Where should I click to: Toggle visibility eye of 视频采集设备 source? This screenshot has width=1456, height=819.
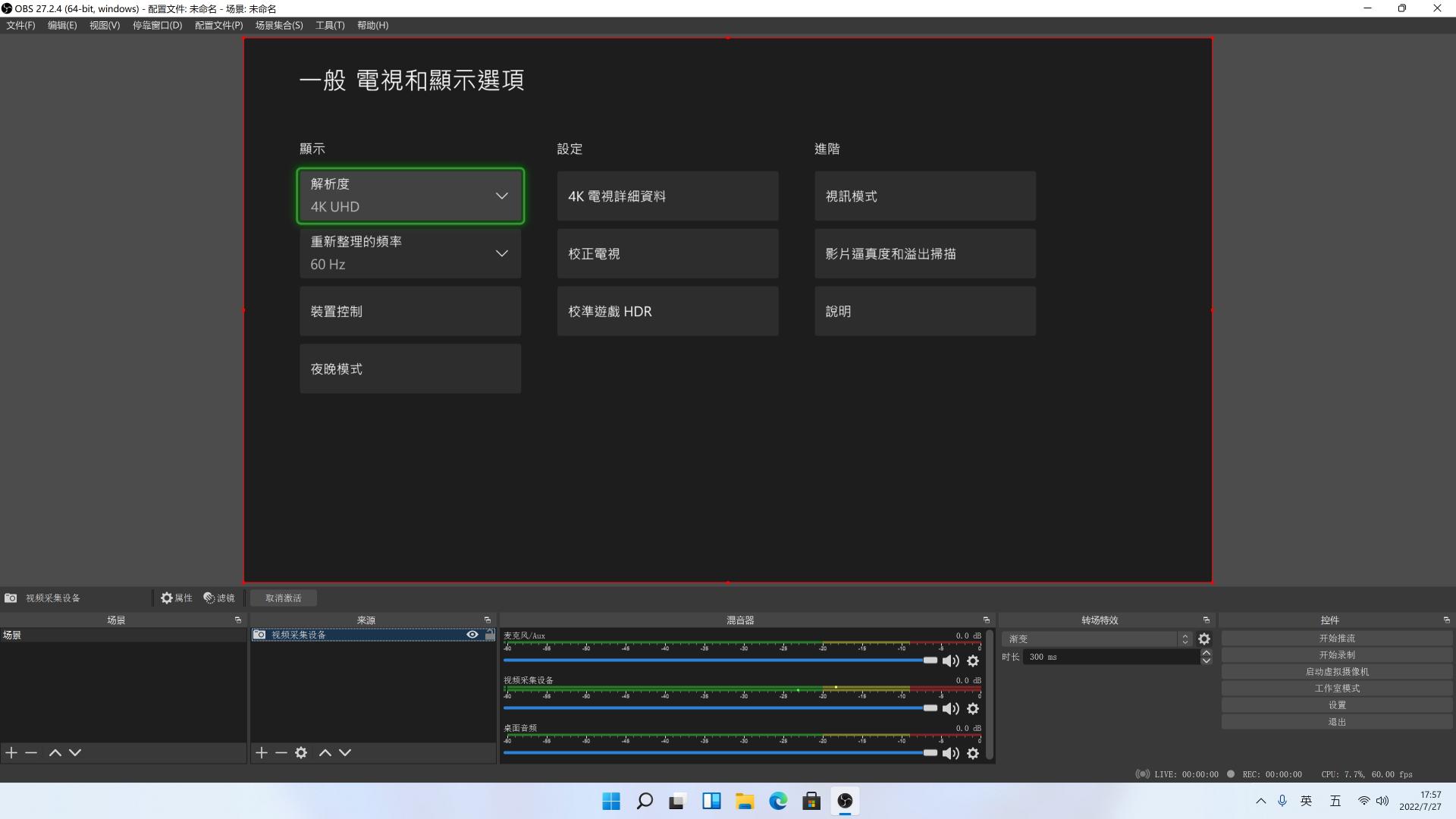pos(472,635)
